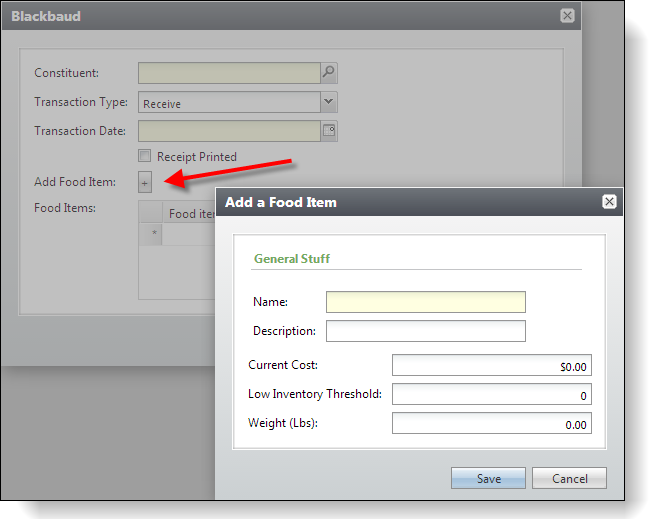The width and height of the screenshot is (649, 519).
Task: Focus the Transaction Date text field
Action: point(229,131)
